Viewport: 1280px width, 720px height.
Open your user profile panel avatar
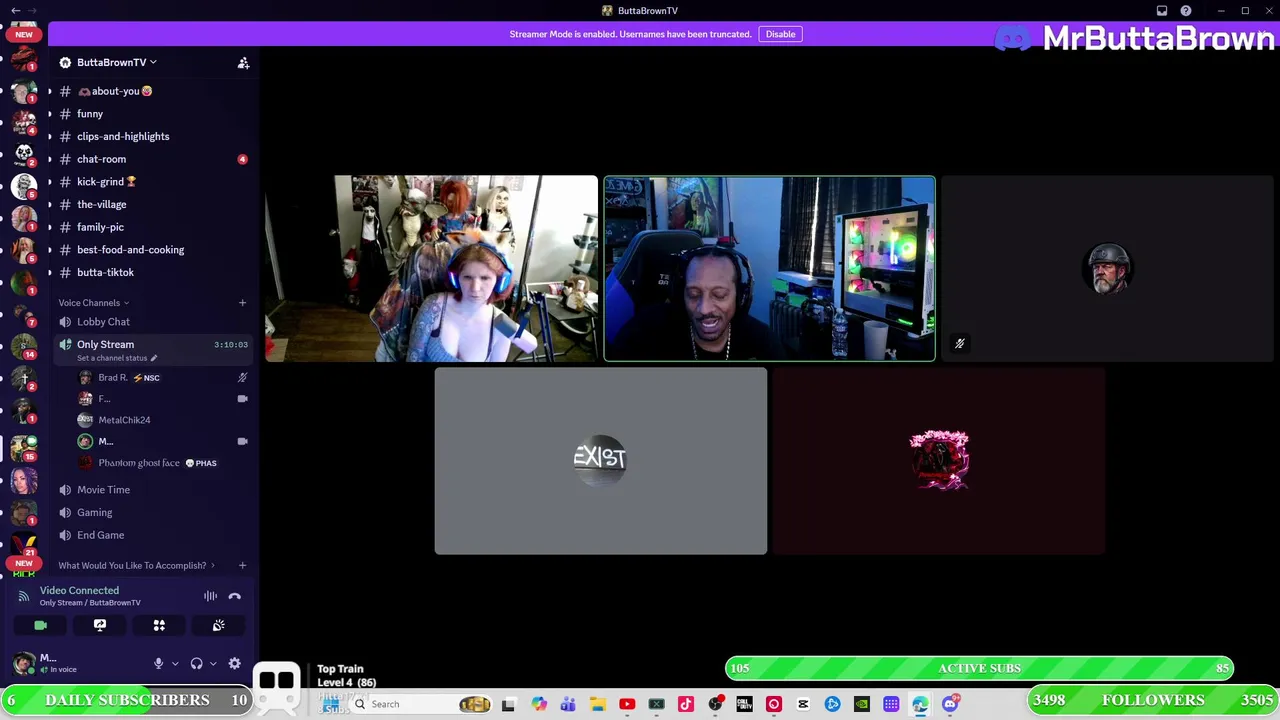point(24,663)
